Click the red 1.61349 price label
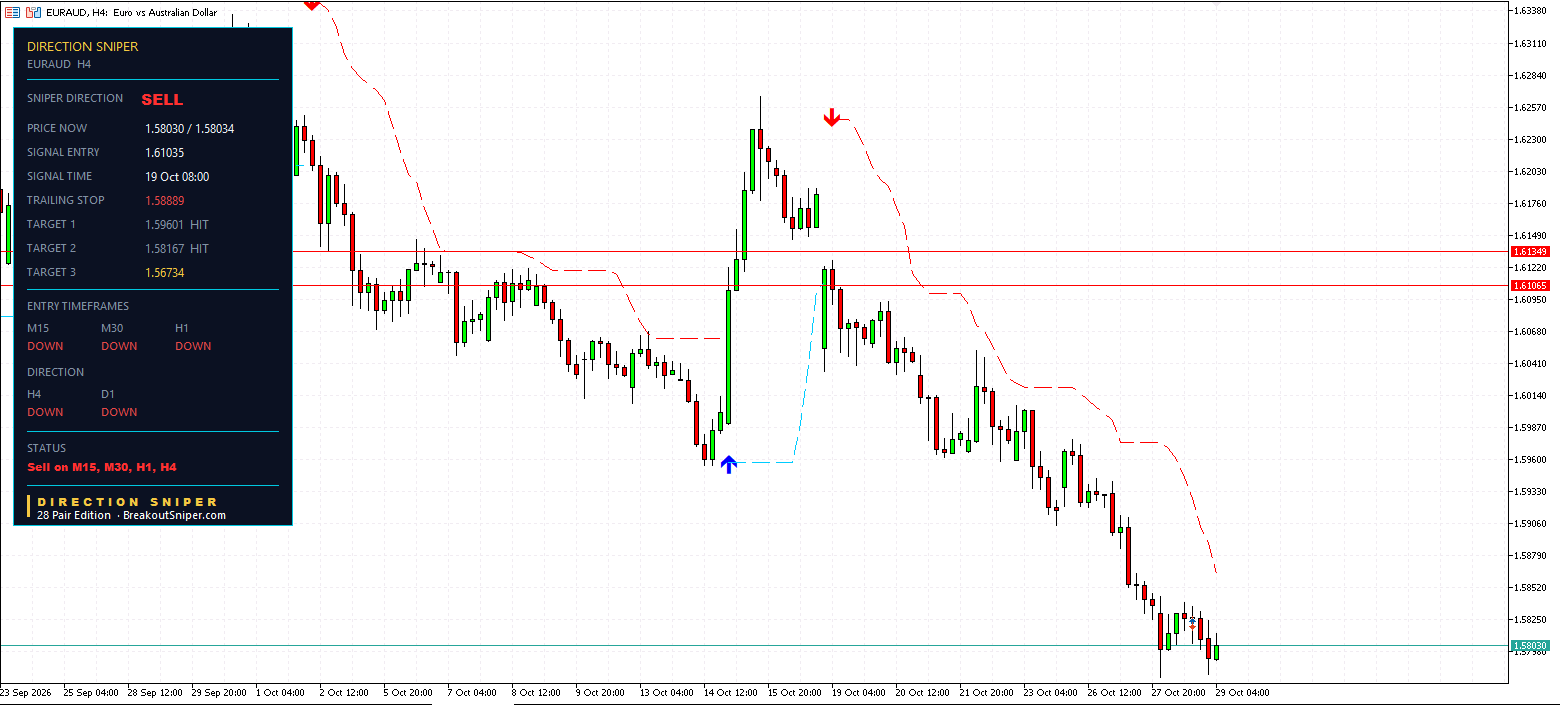1560x705 pixels. [1530, 251]
